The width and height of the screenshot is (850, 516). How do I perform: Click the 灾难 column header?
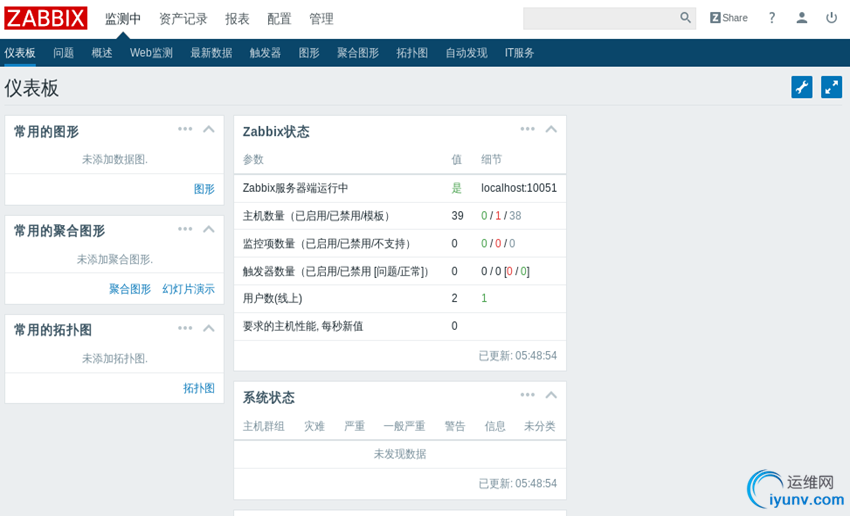tap(314, 426)
